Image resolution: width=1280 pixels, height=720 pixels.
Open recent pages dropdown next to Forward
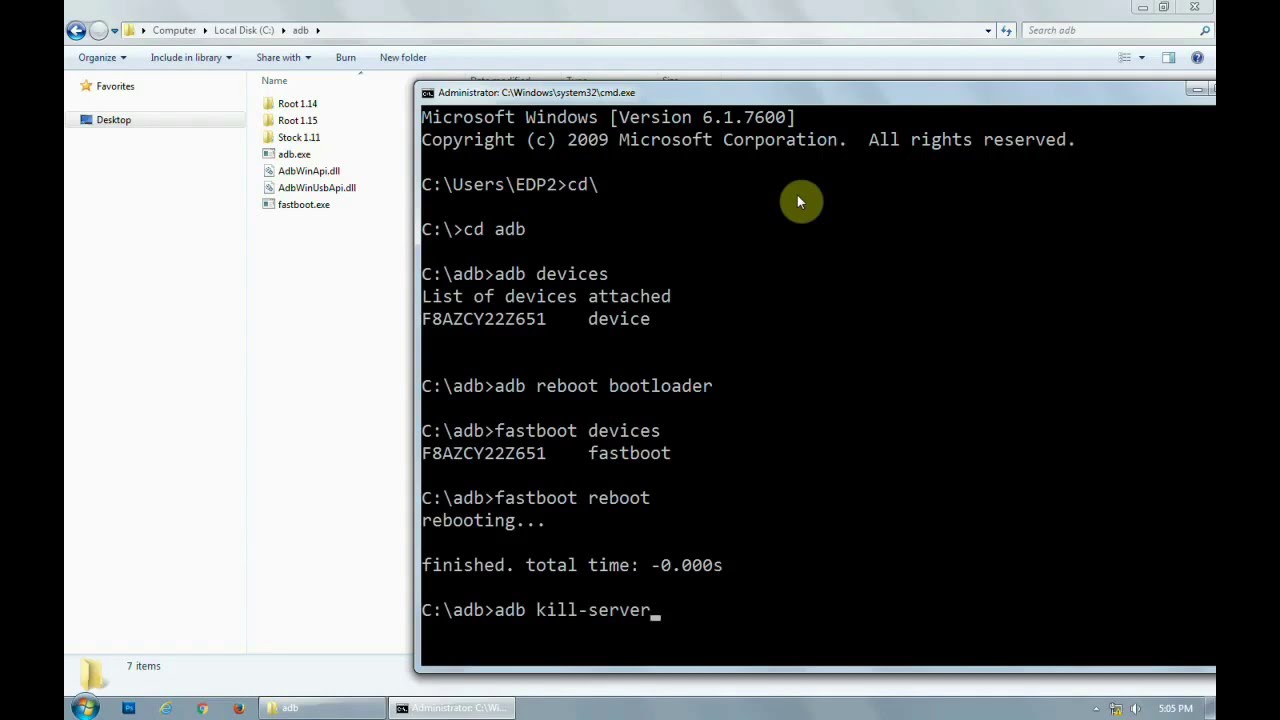114,31
